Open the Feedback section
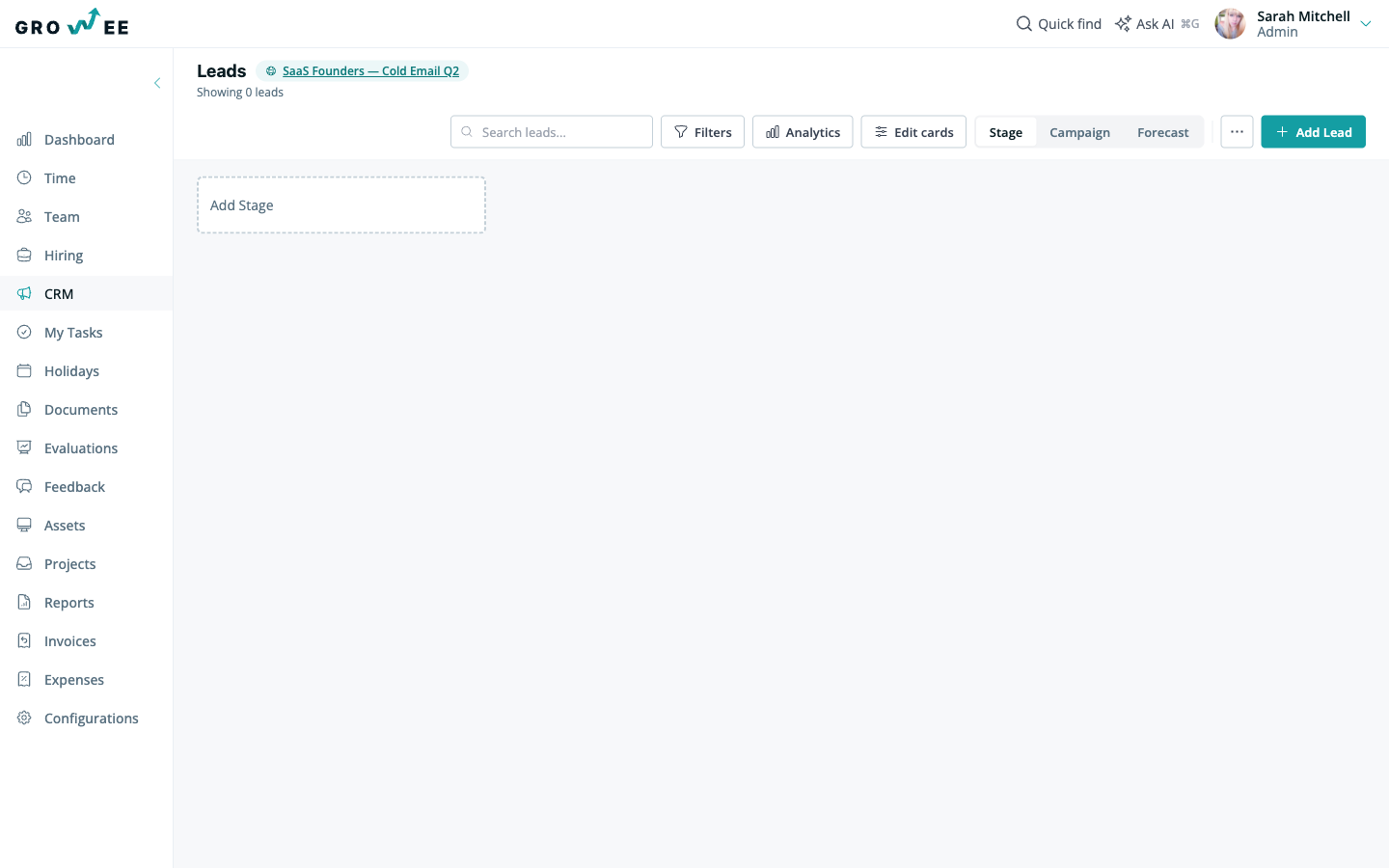Viewport: 1389px width, 868px height. click(x=87, y=487)
